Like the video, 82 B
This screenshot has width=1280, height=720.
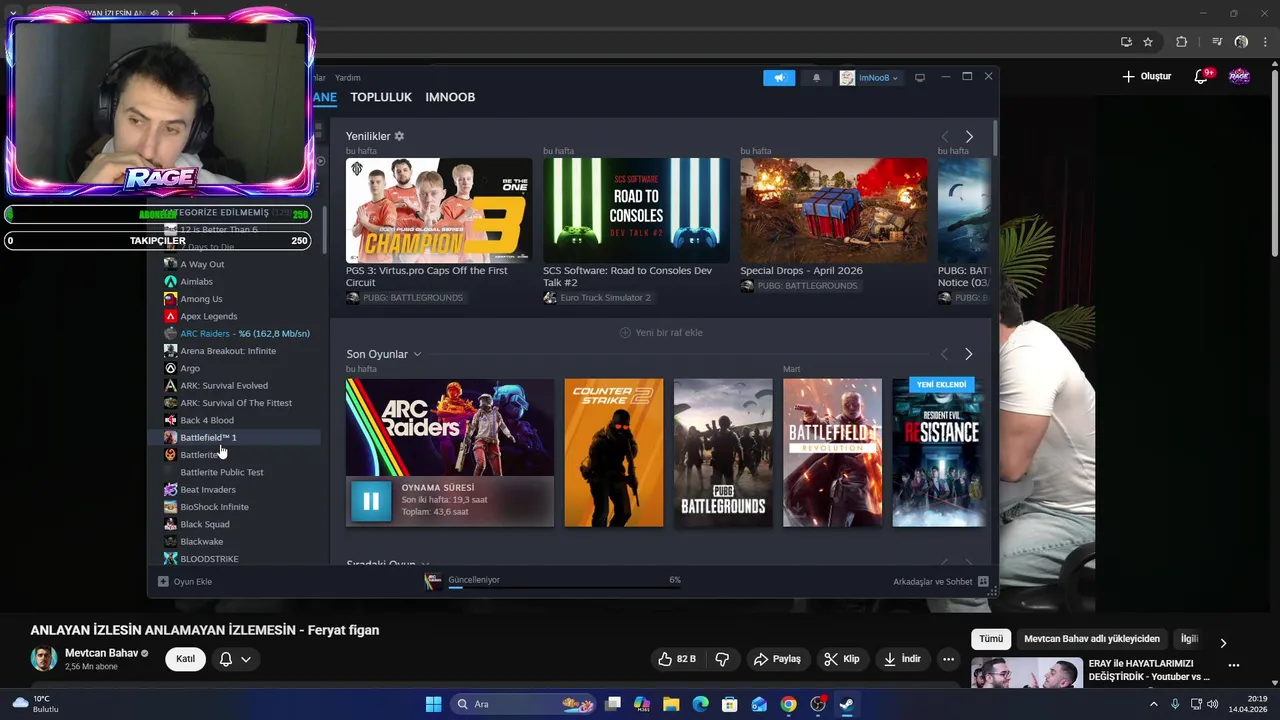676,659
